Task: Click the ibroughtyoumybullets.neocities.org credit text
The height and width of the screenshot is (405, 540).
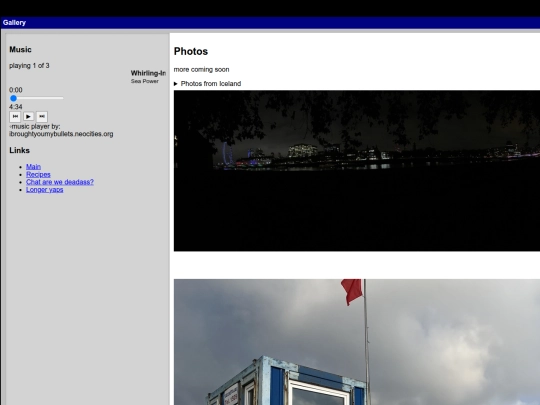Action: tap(61, 134)
